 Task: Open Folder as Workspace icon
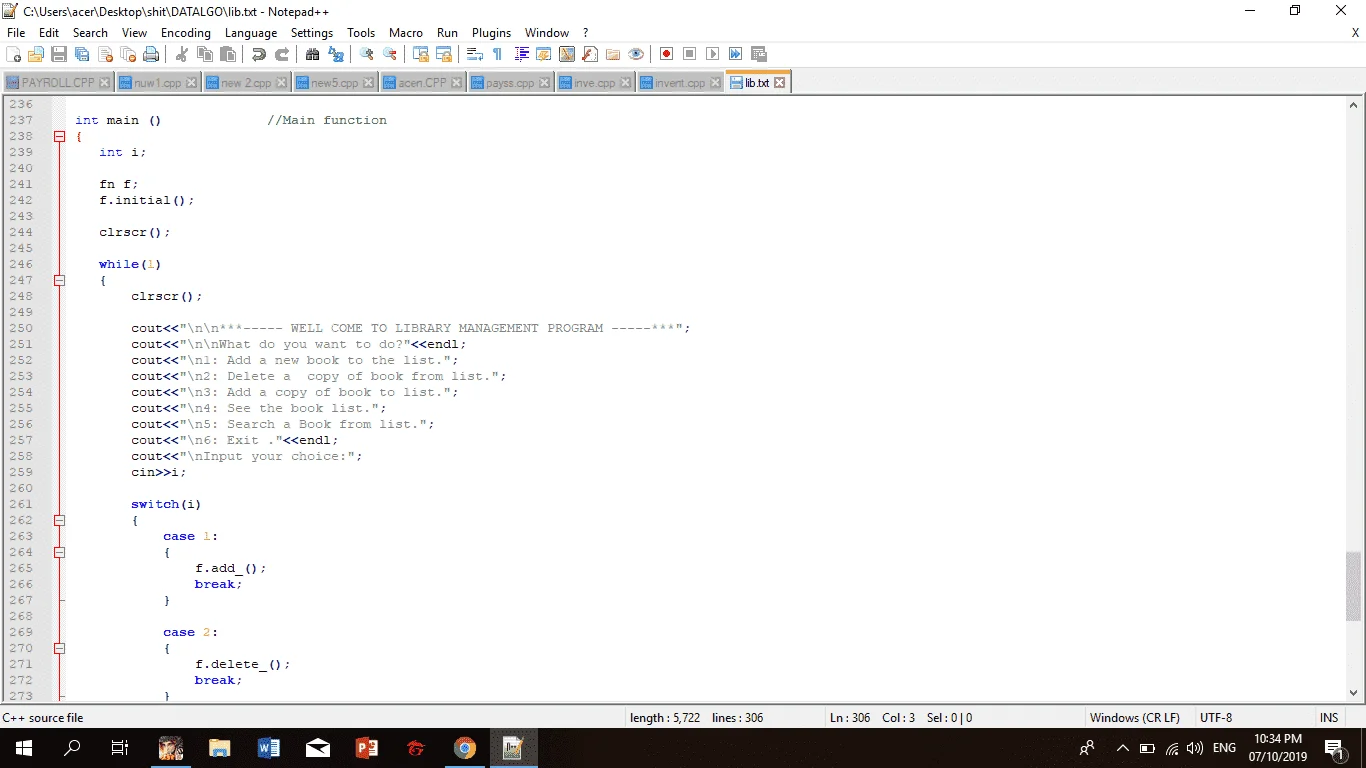(612, 54)
